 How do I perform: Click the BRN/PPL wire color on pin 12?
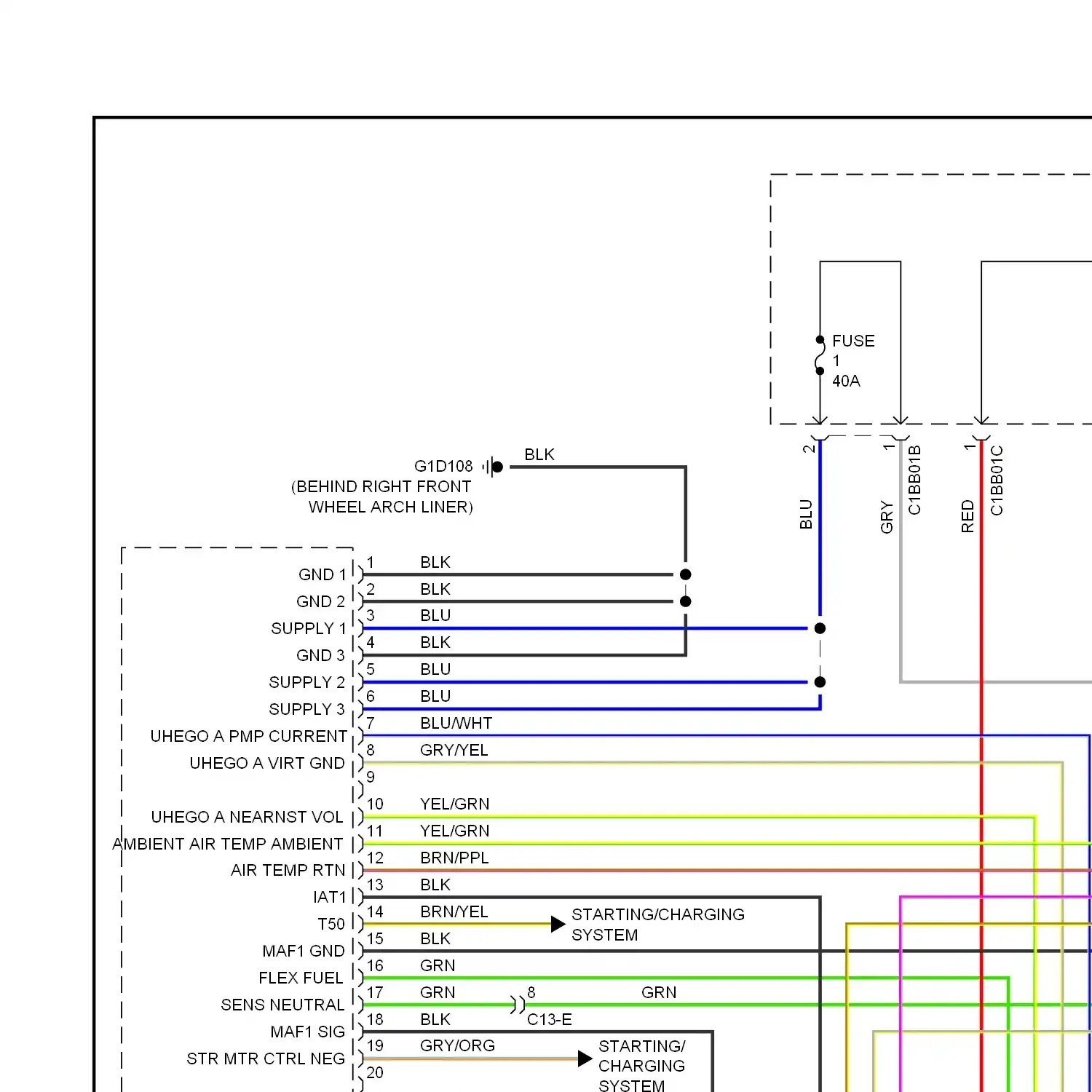coord(454,858)
